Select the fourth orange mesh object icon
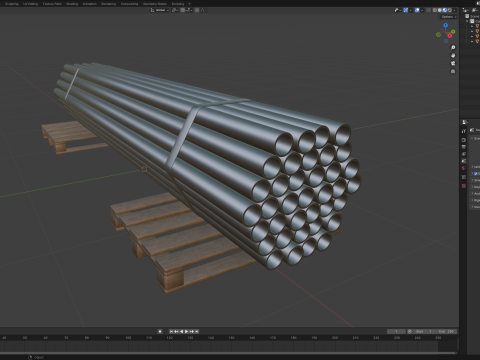The width and height of the screenshot is (480, 360). 477,41
